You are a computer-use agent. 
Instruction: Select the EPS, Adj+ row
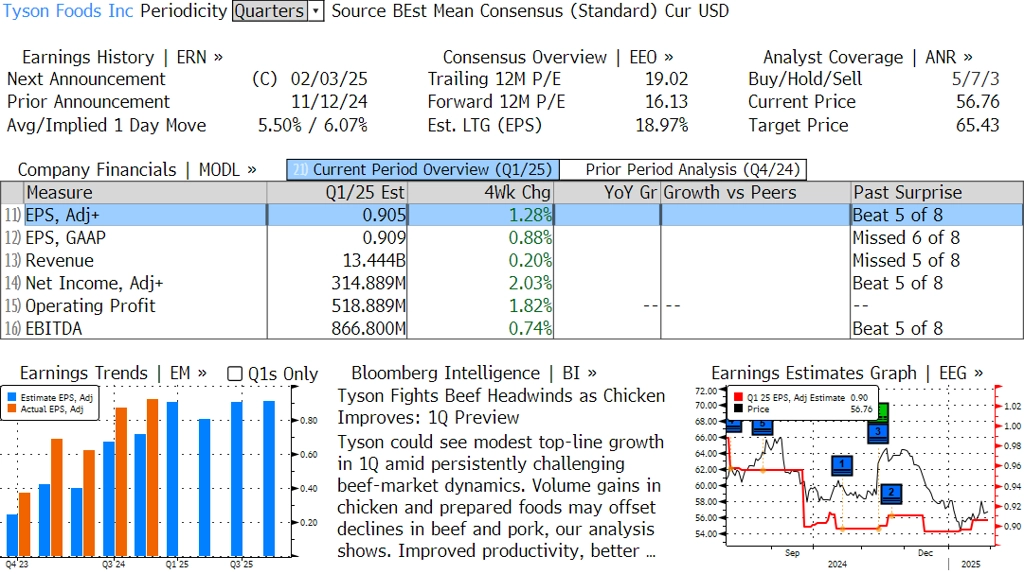(512, 215)
